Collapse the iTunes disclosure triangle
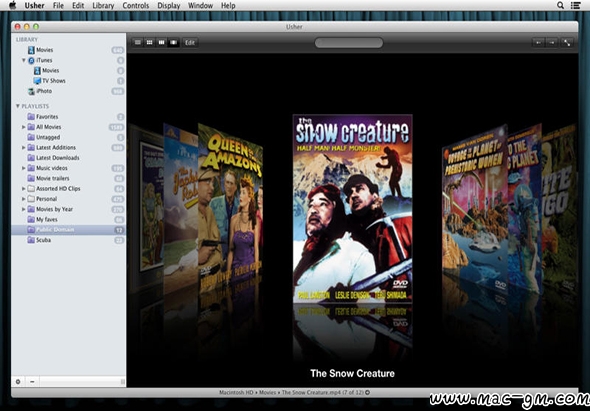590x411 pixels. [x=24, y=60]
